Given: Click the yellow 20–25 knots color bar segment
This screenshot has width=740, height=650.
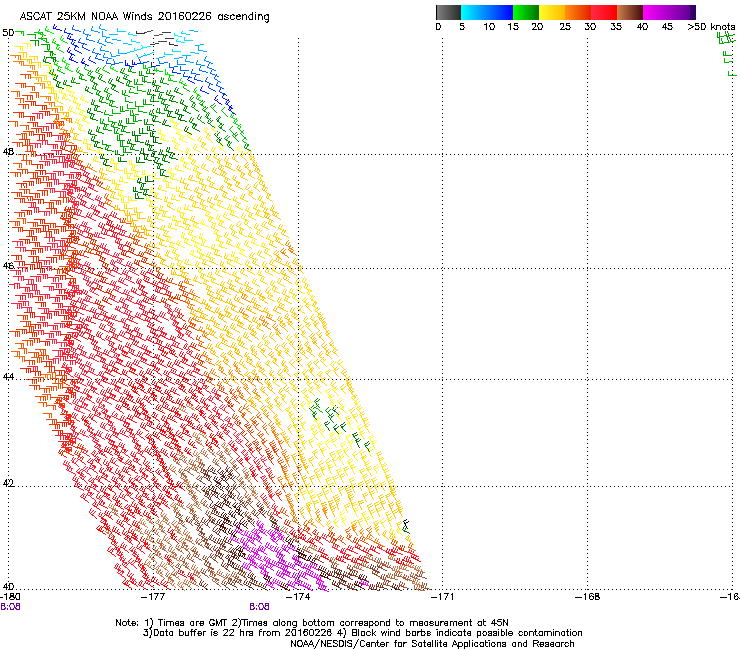Looking at the screenshot, I should 552,12.
